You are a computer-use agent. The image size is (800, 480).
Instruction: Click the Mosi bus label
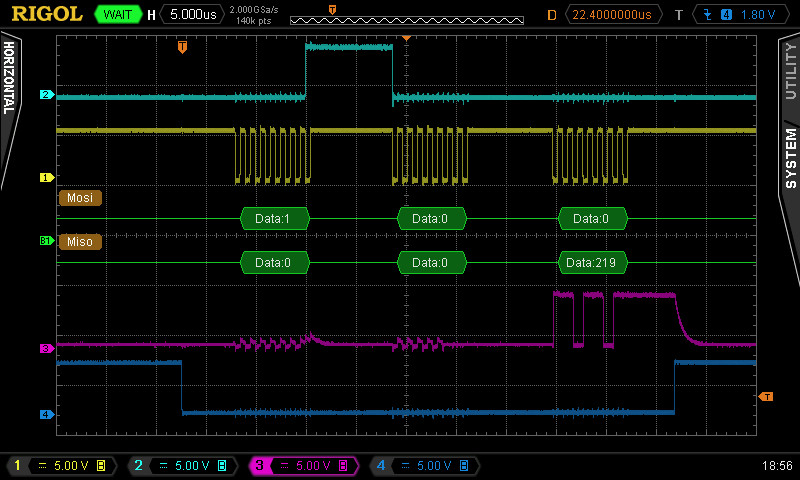(80, 198)
